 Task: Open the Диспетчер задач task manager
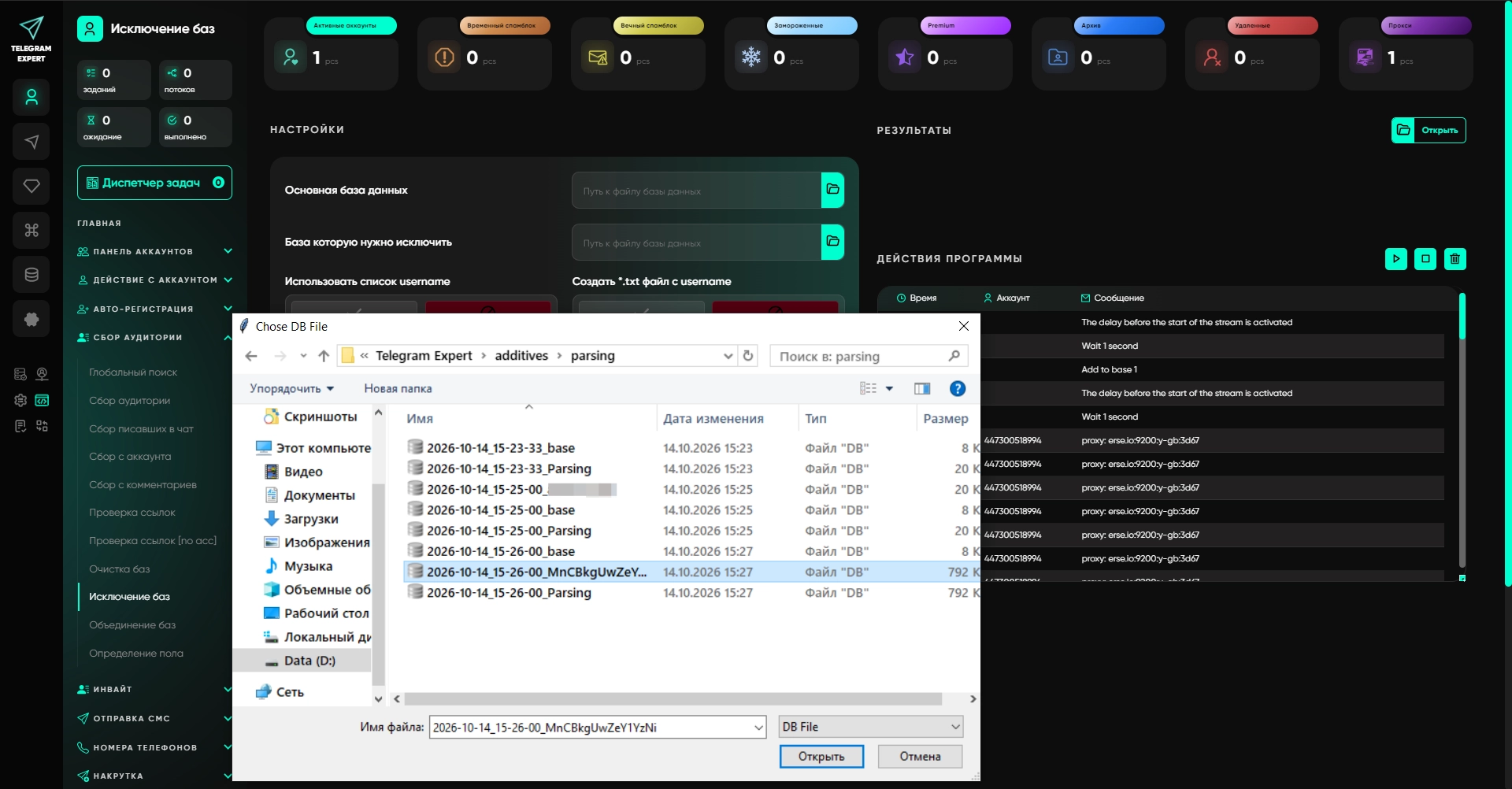[x=154, y=183]
